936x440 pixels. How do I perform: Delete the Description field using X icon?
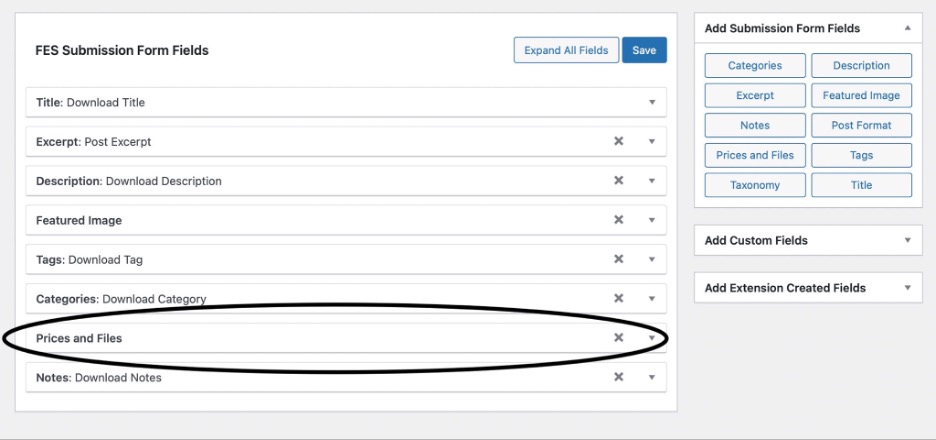[618, 180]
